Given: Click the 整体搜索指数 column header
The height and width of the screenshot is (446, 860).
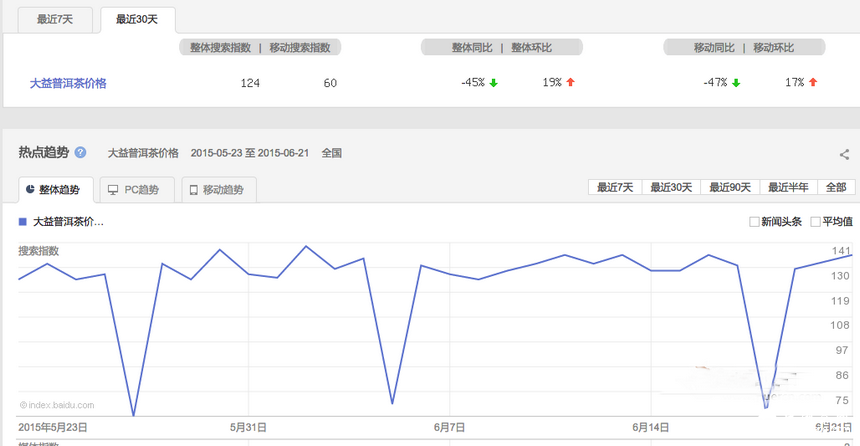Looking at the screenshot, I should pyautogui.click(x=220, y=48).
